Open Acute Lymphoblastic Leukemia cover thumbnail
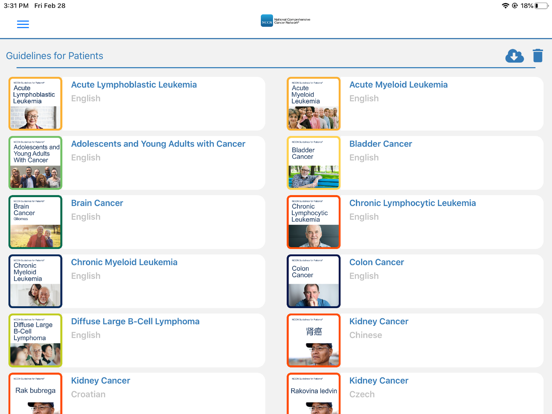Screen dimensions: 552x414 click(x=35, y=104)
